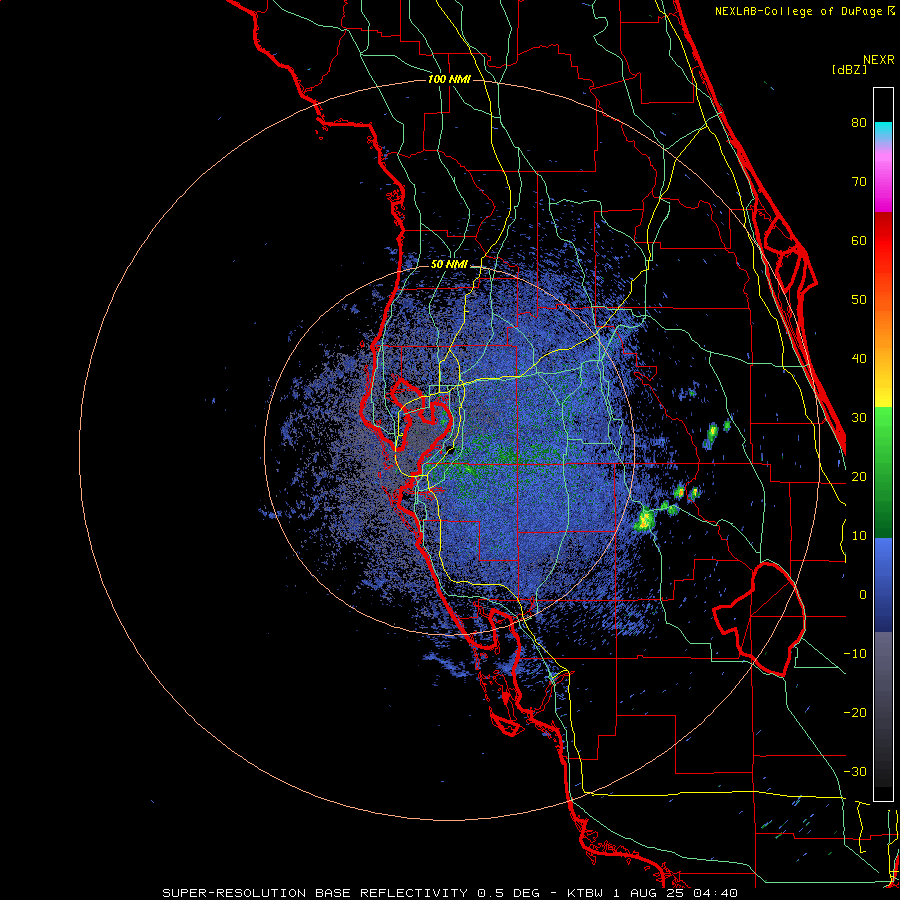Image resolution: width=900 pixels, height=900 pixels.
Task: Select the 60 value on the dBZ scale
Action: [859, 240]
